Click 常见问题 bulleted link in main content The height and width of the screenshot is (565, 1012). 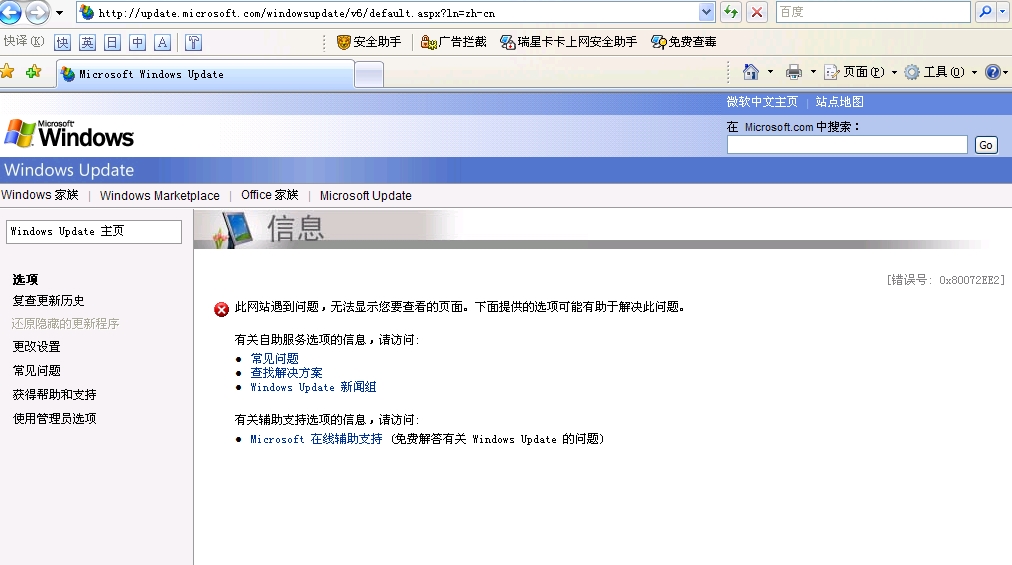tap(274, 358)
